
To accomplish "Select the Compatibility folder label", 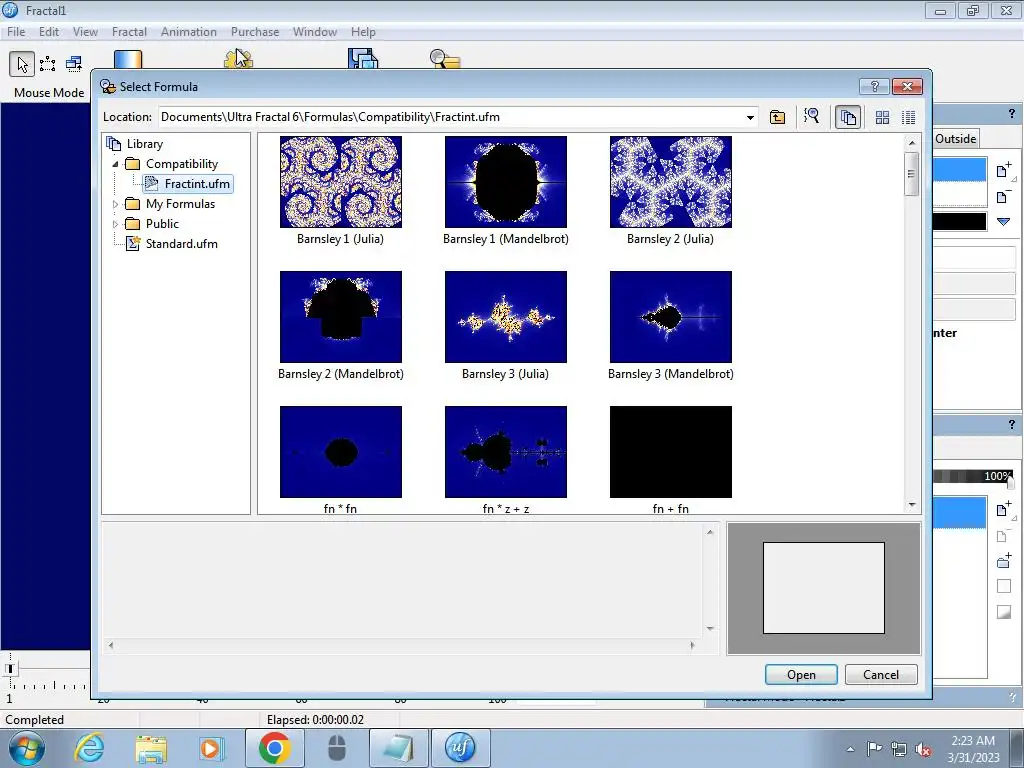I will point(182,164).
